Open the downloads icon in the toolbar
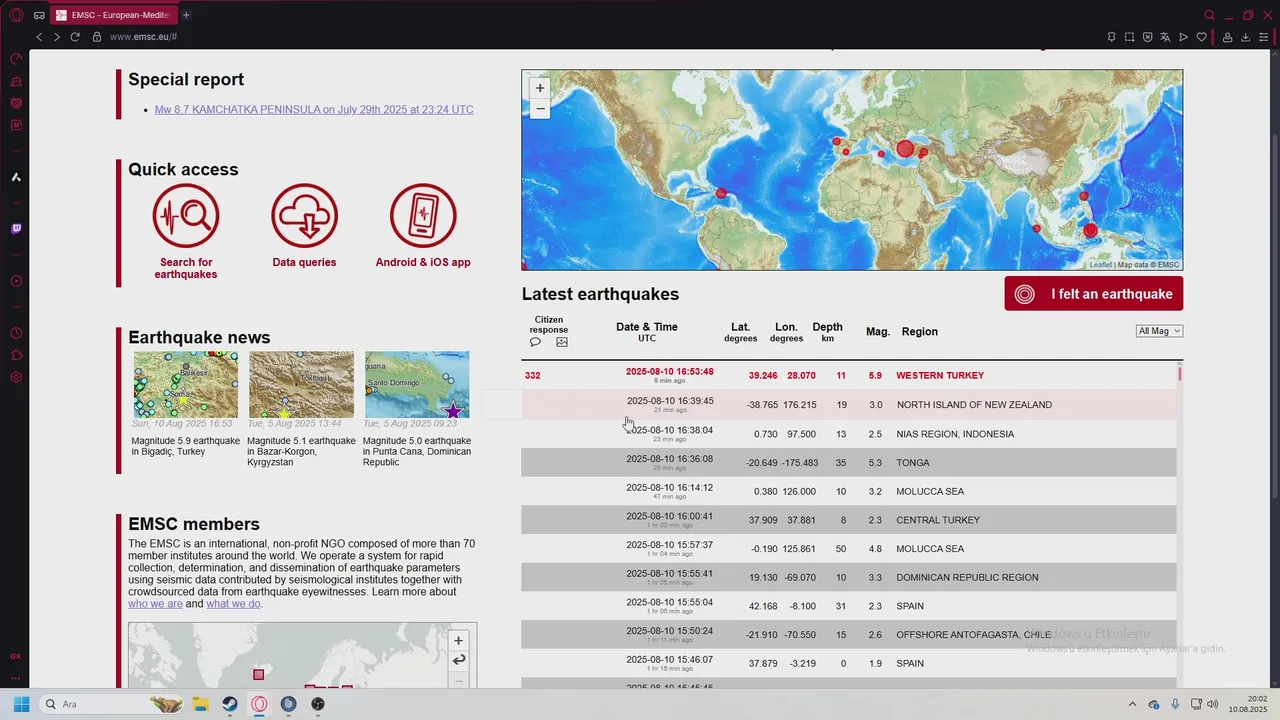Screen dimensions: 1280x720 1246,37
